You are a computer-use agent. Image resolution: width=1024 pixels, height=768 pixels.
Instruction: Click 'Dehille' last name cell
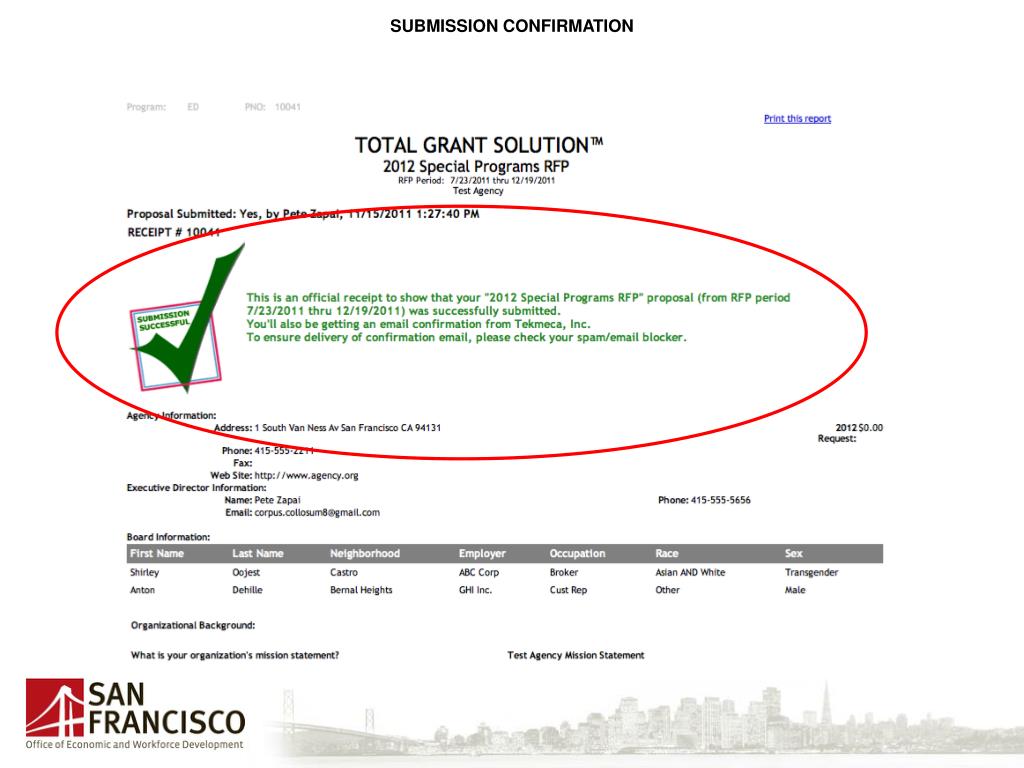coord(248,590)
